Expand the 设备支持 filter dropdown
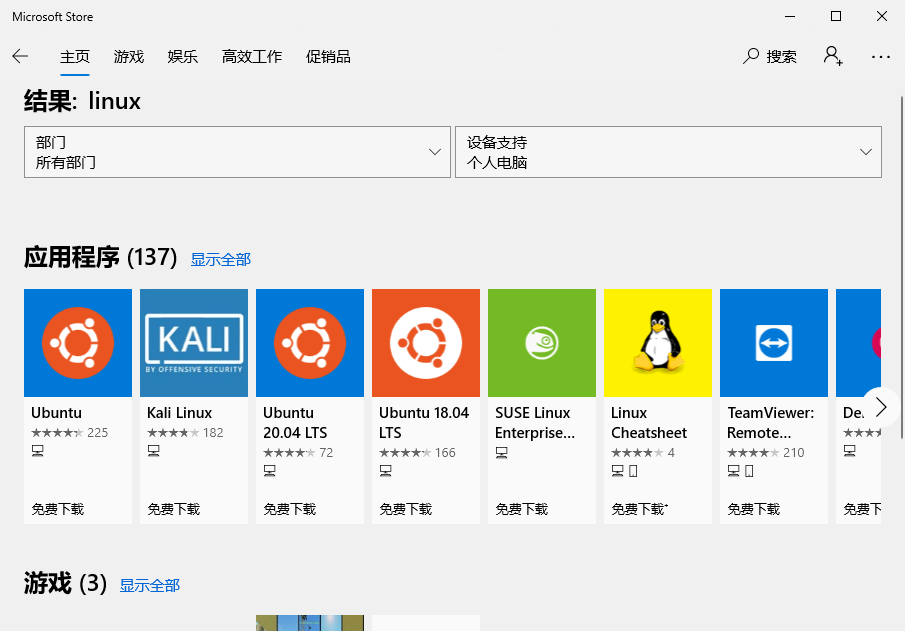The image size is (905, 631). (x=668, y=152)
